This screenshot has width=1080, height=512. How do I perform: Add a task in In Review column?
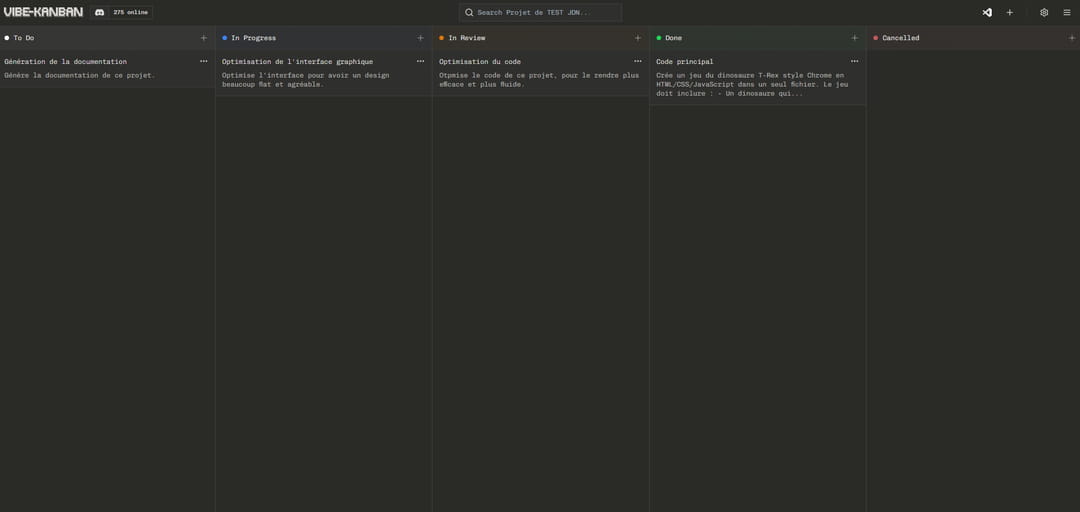tap(638, 38)
